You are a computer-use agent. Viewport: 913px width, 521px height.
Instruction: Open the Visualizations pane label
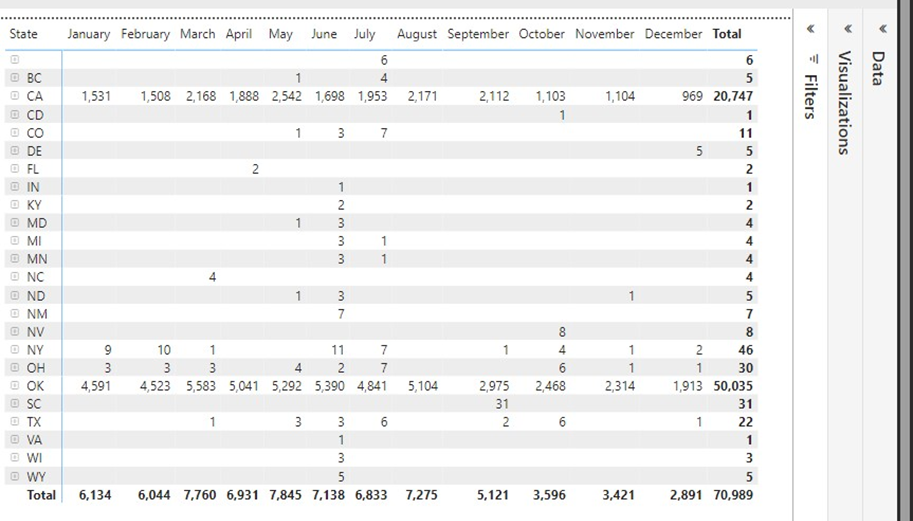point(844,102)
